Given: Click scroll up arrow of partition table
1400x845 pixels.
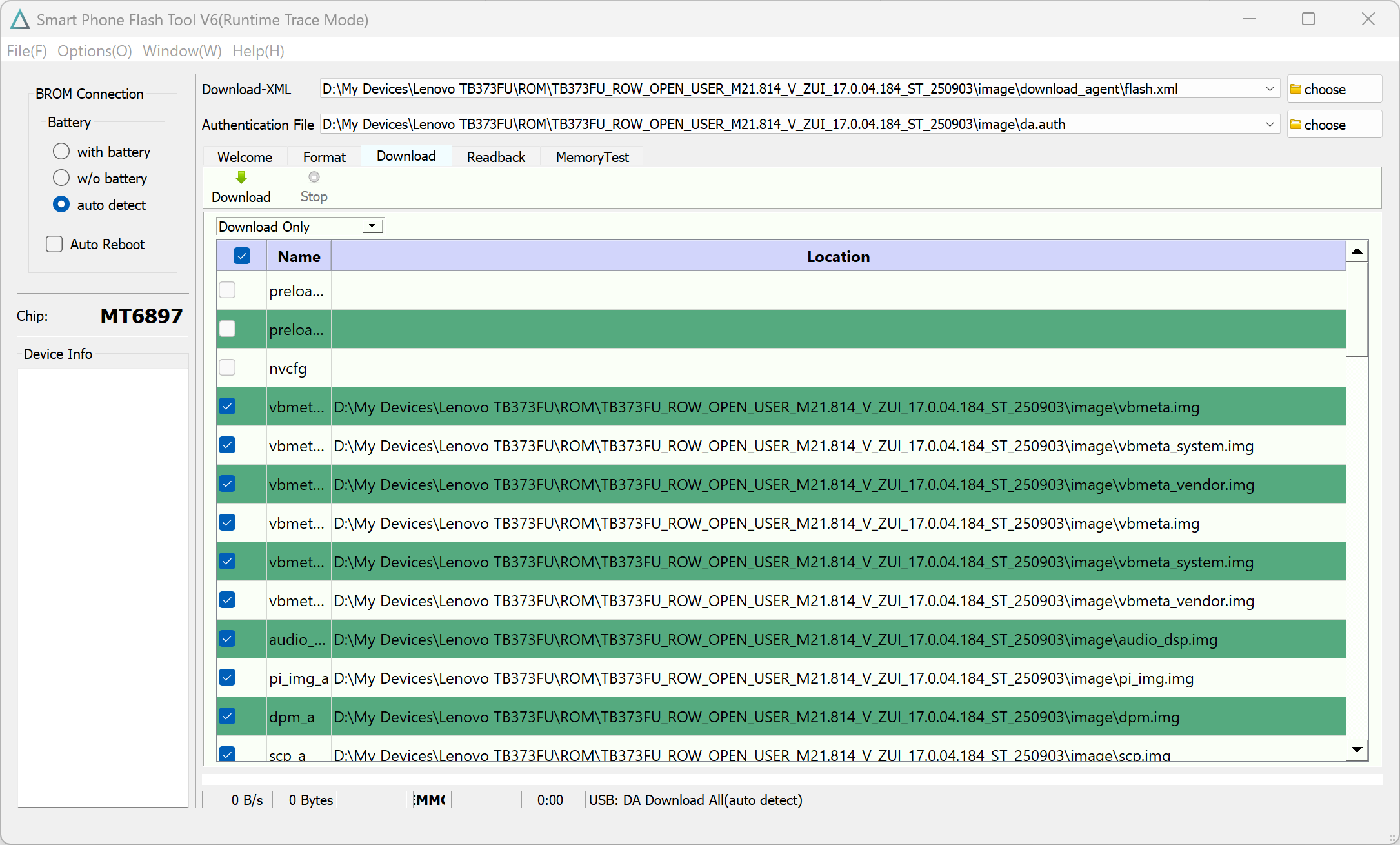Looking at the screenshot, I should [x=1357, y=251].
